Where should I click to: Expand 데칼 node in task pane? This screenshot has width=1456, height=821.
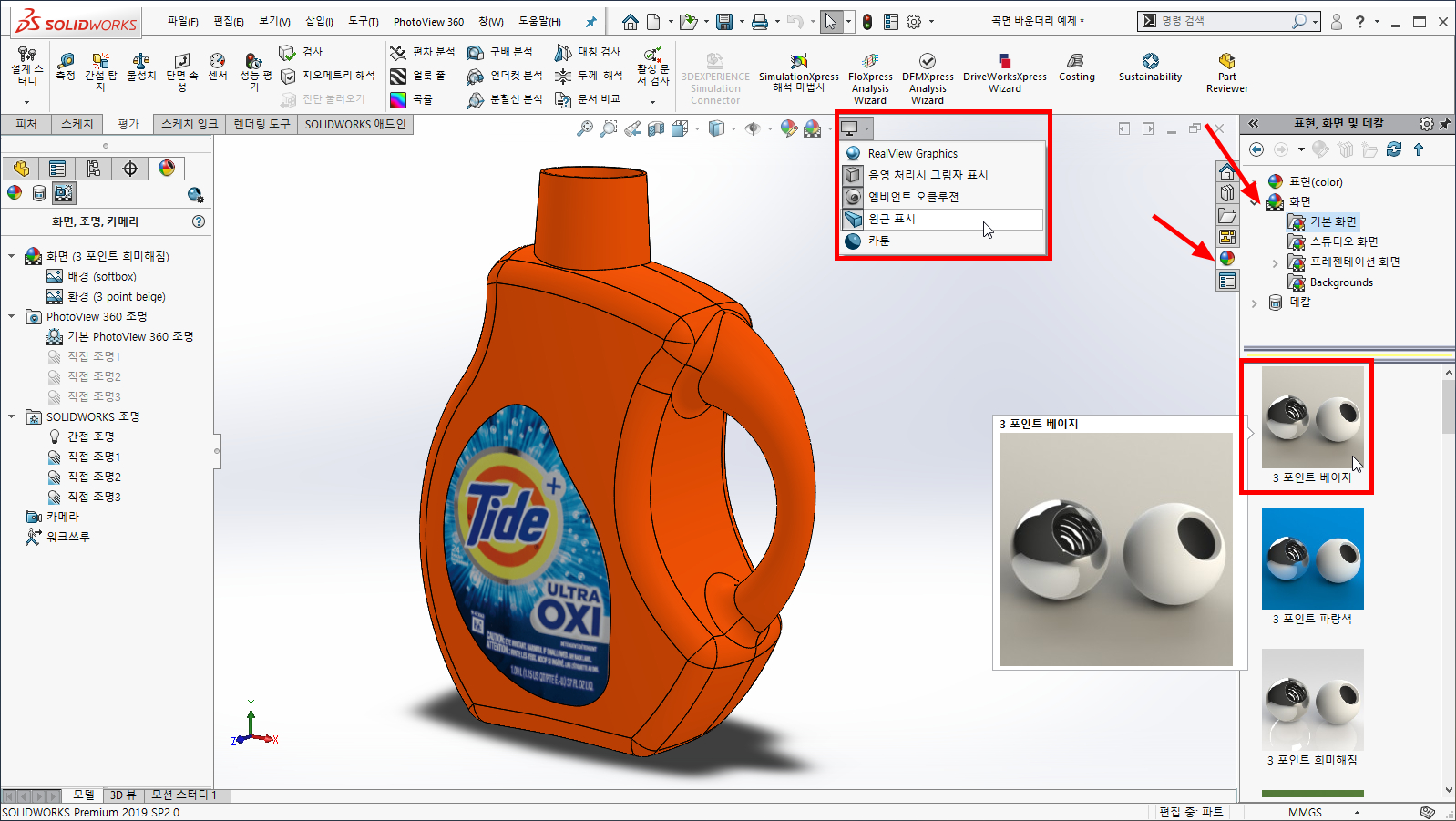(x=1254, y=303)
